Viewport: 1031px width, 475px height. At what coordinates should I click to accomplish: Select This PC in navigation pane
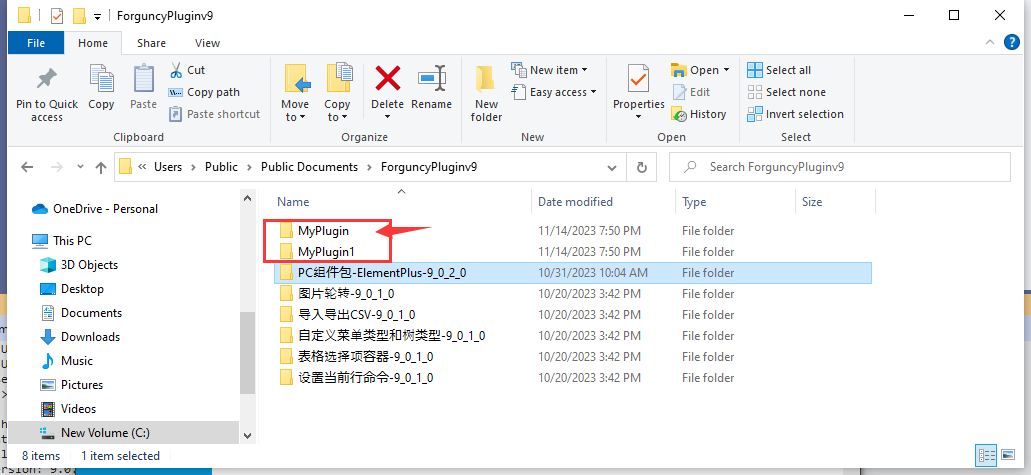(x=62, y=241)
